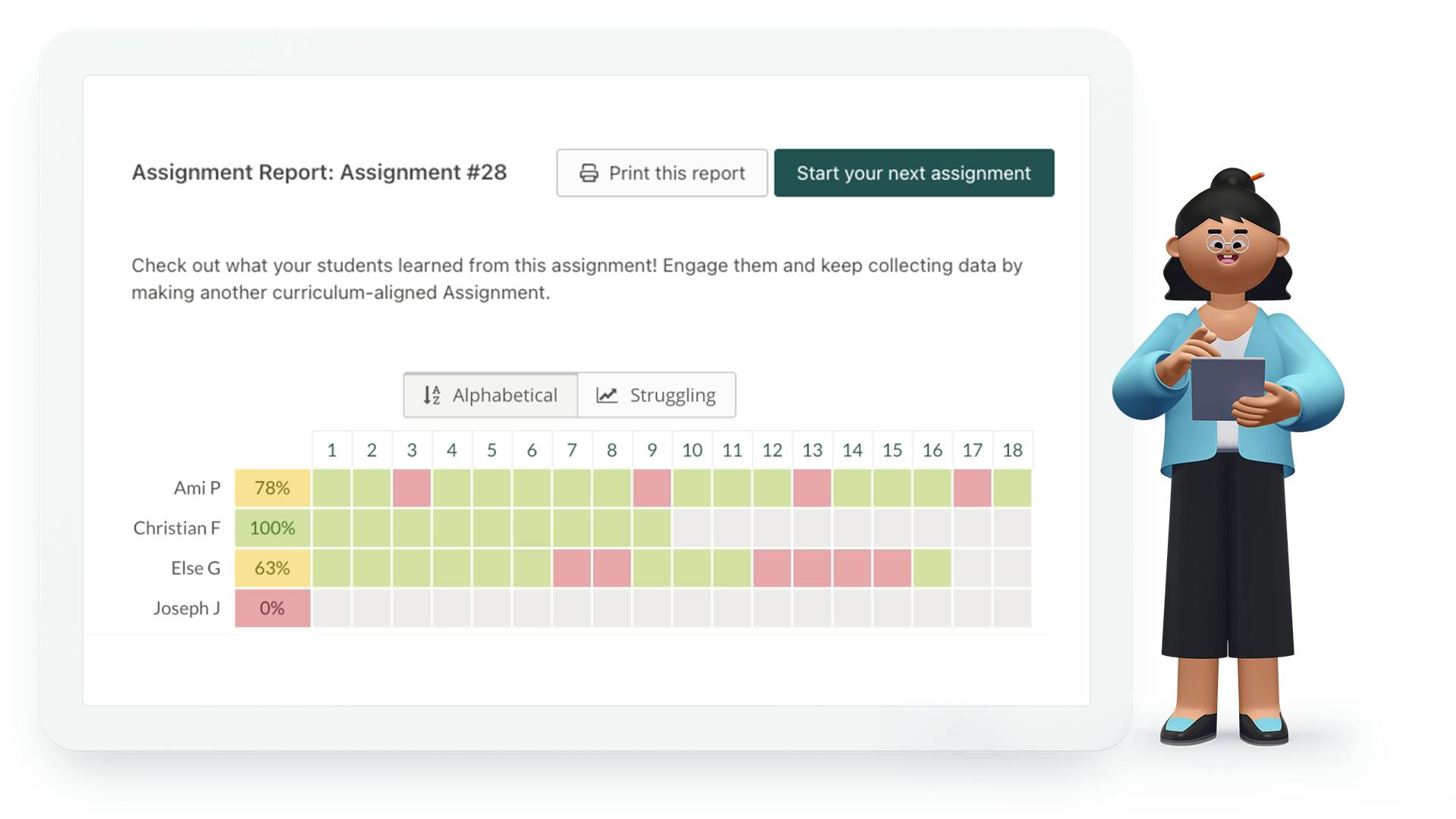Viewport: 1456px width, 819px height.
Task: Click the sort/filter icon on Alphabetical
Action: pyautogui.click(x=432, y=394)
